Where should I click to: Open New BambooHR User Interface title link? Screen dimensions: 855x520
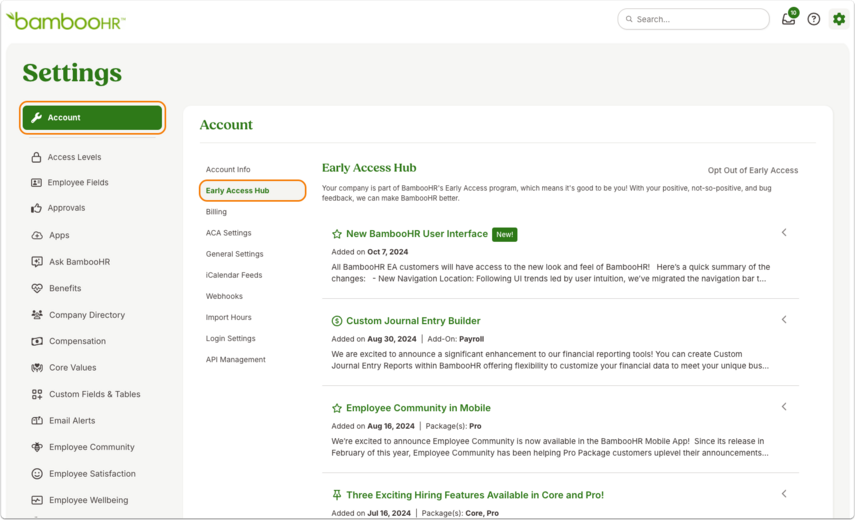tap(417, 234)
